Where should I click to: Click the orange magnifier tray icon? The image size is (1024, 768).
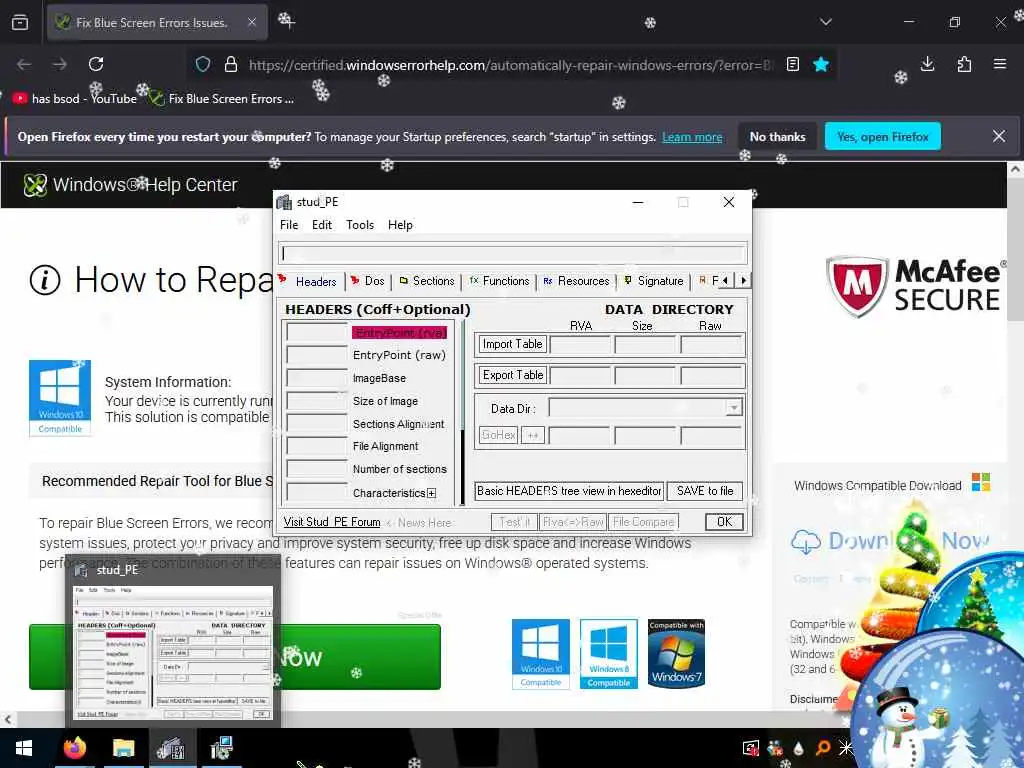click(x=822, y=747)
